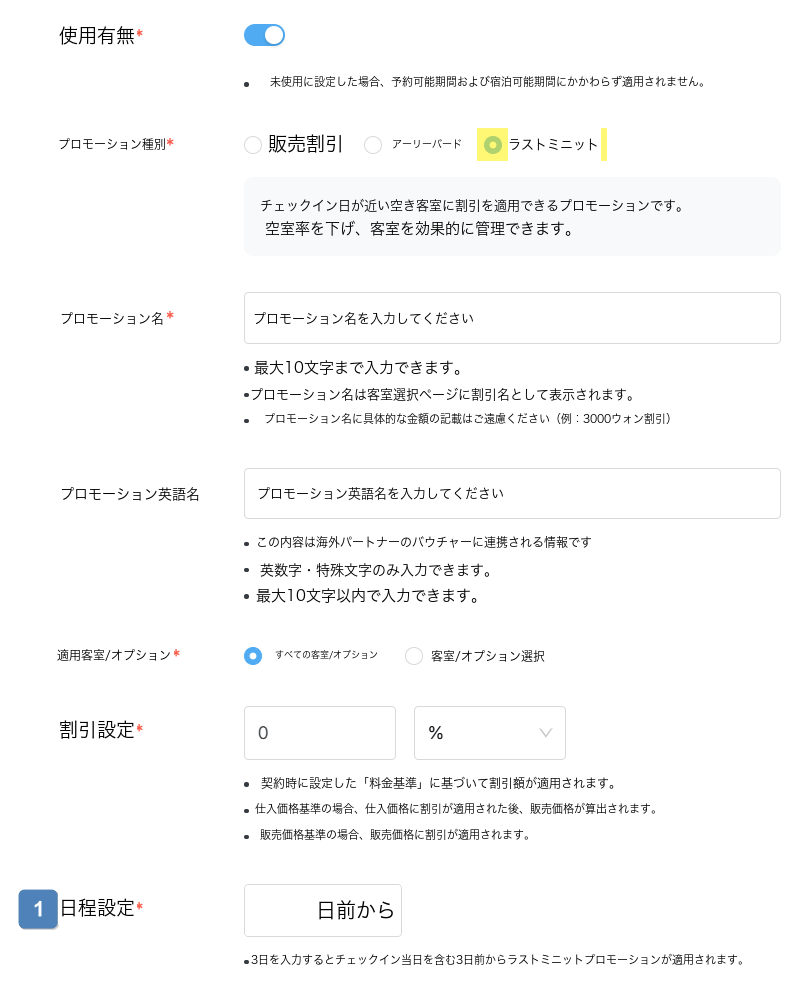Screen dimensions: 808x986
Task: Click the ラストミニット label text
Action: pyautogui.click(x=553, y=145)
